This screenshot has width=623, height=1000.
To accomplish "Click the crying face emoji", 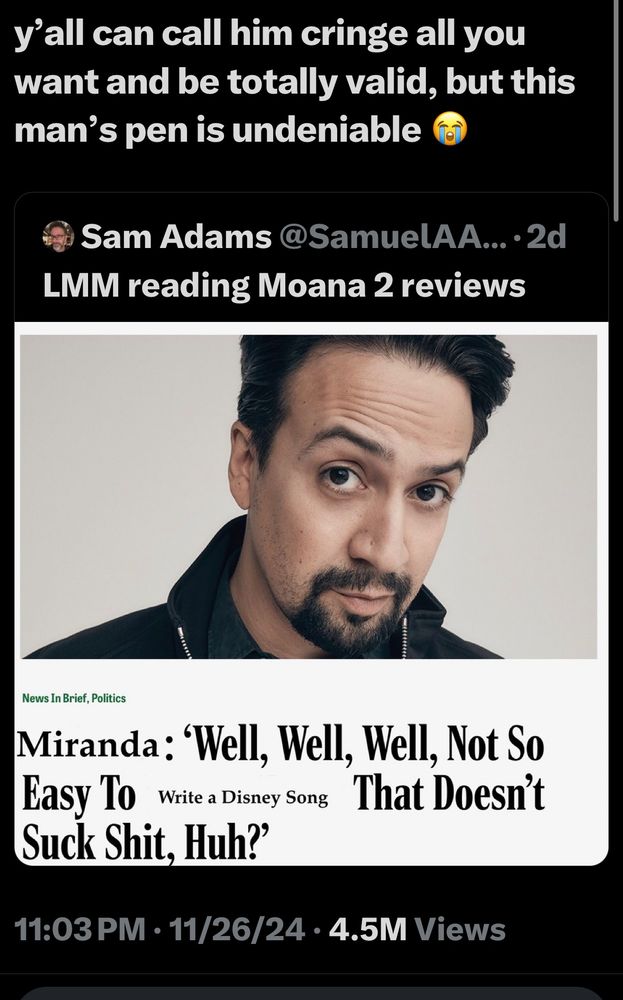I will click(x=450, y=129).
